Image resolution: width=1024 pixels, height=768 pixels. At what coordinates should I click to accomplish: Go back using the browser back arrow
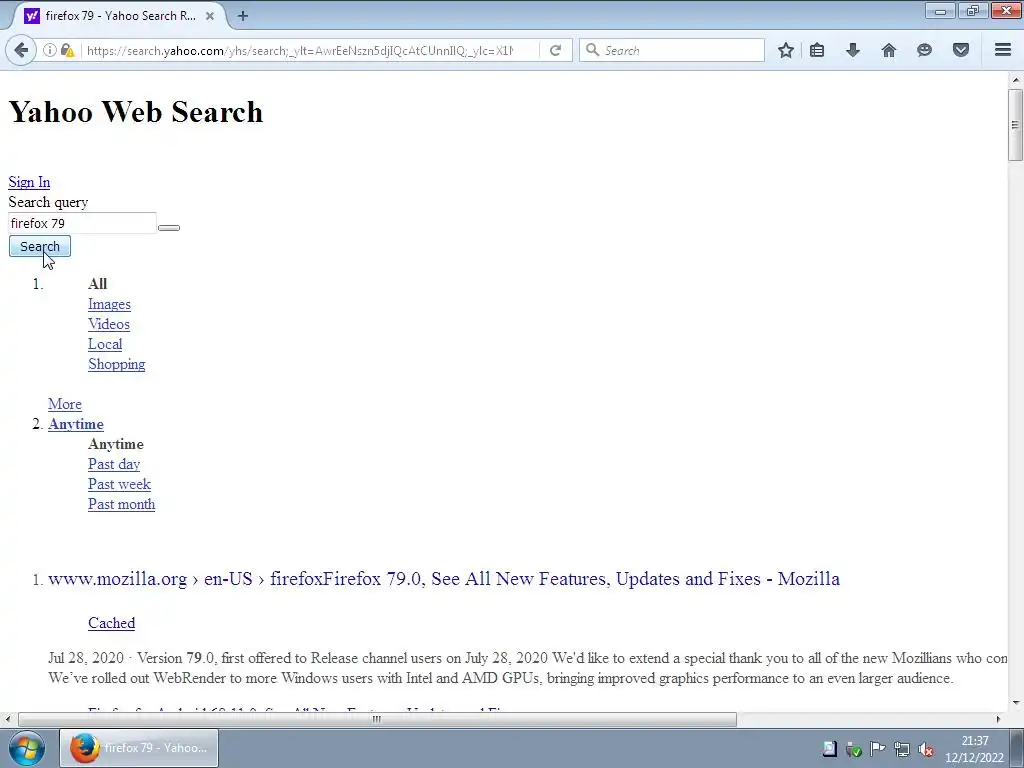tap(21, 50)
